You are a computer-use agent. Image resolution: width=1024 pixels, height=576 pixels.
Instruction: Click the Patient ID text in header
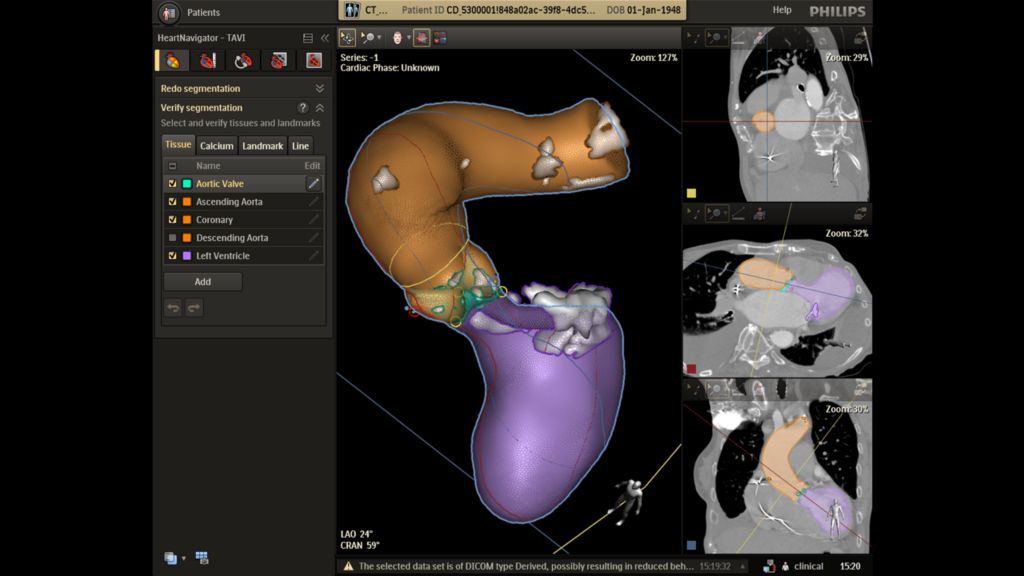pos(498,10)
